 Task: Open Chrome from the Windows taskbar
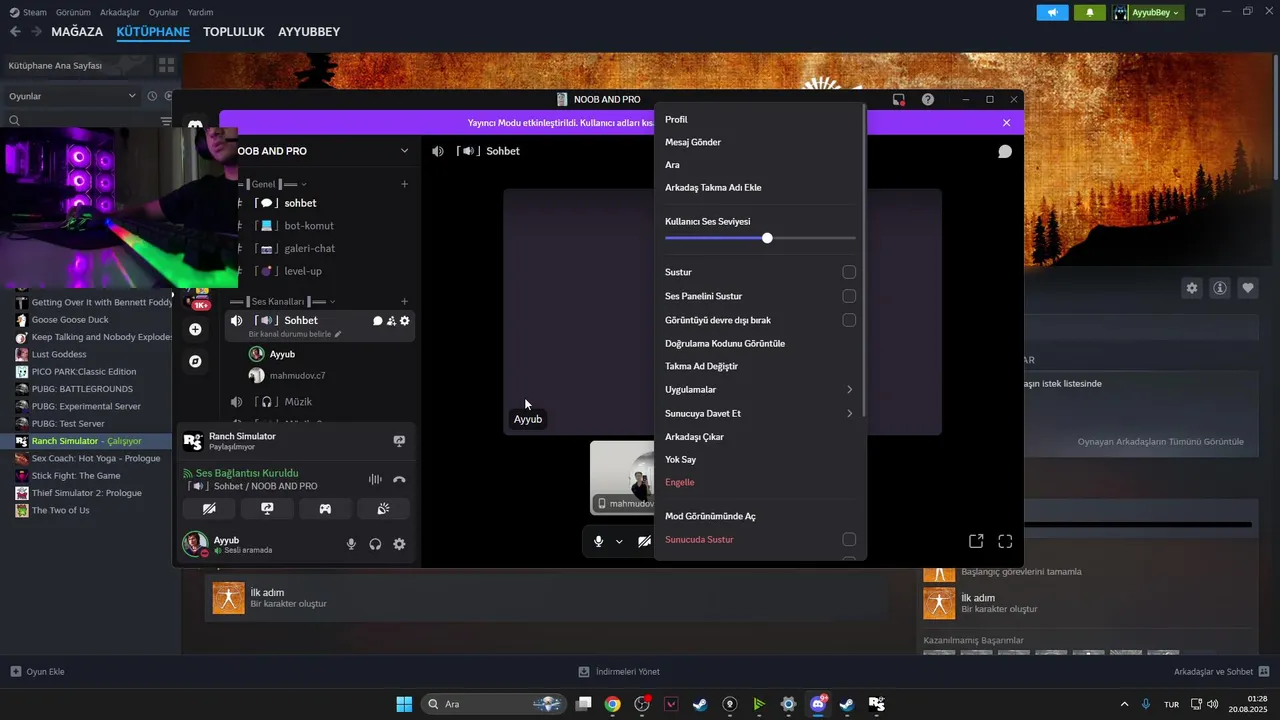(613, 704)
